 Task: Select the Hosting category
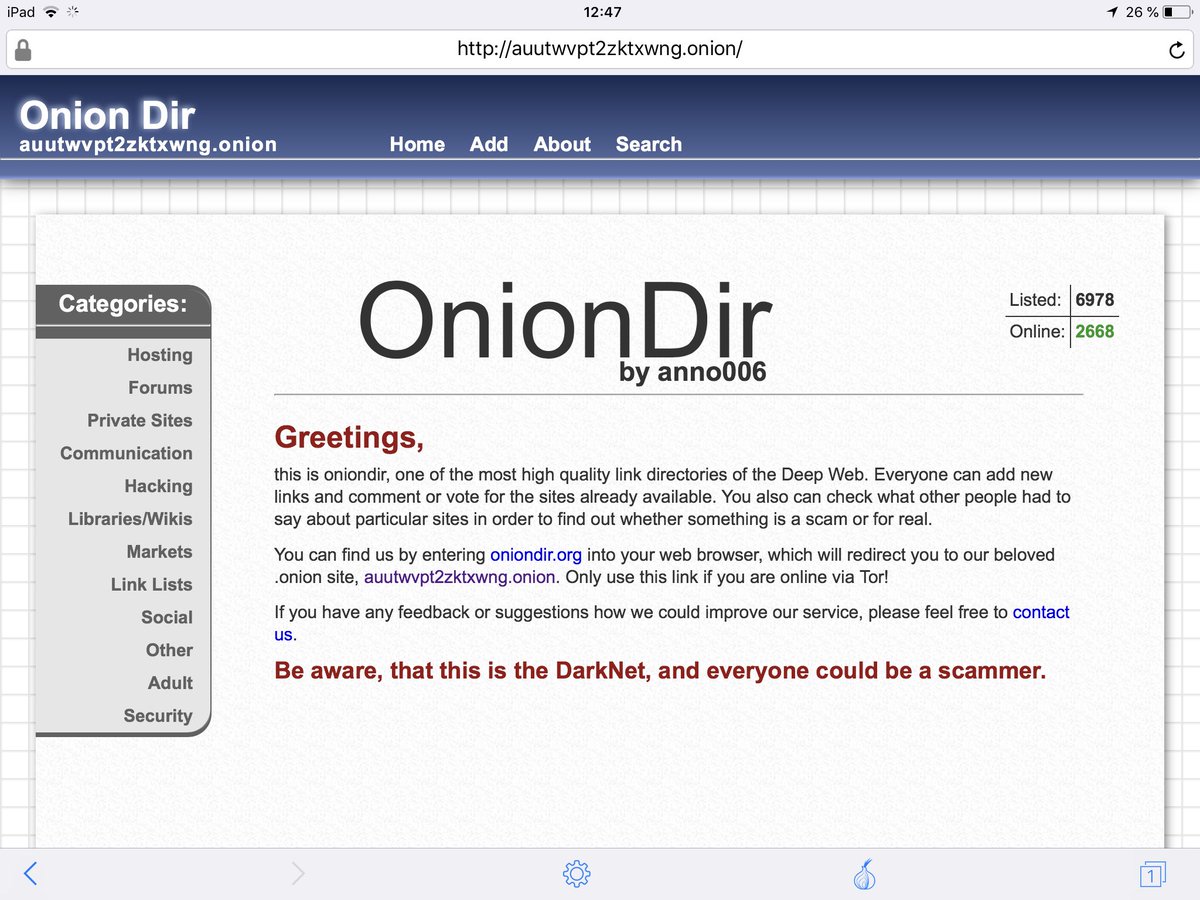click(160, 355)
